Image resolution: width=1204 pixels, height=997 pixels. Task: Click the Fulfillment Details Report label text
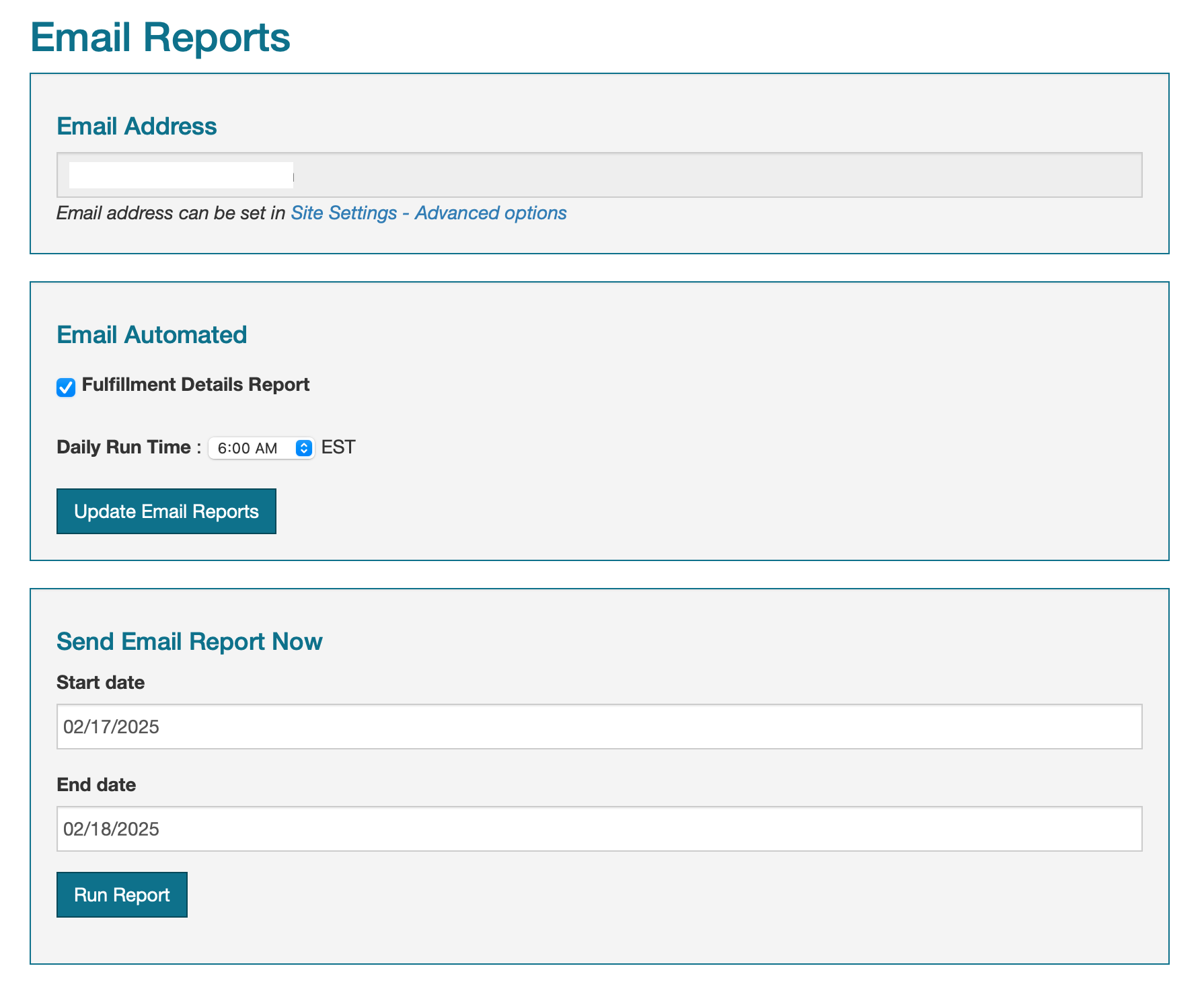195,385
